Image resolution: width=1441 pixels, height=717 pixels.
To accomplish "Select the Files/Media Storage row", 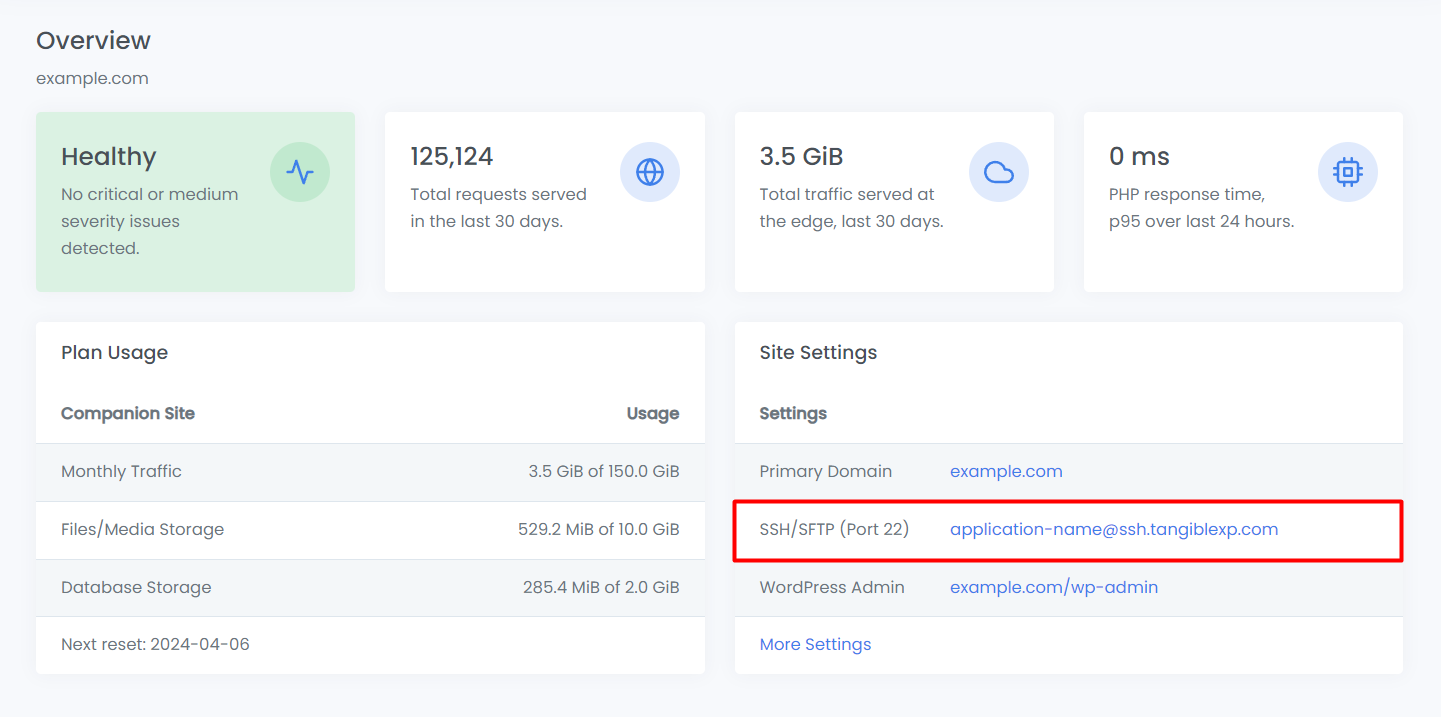I will [370, 530].
